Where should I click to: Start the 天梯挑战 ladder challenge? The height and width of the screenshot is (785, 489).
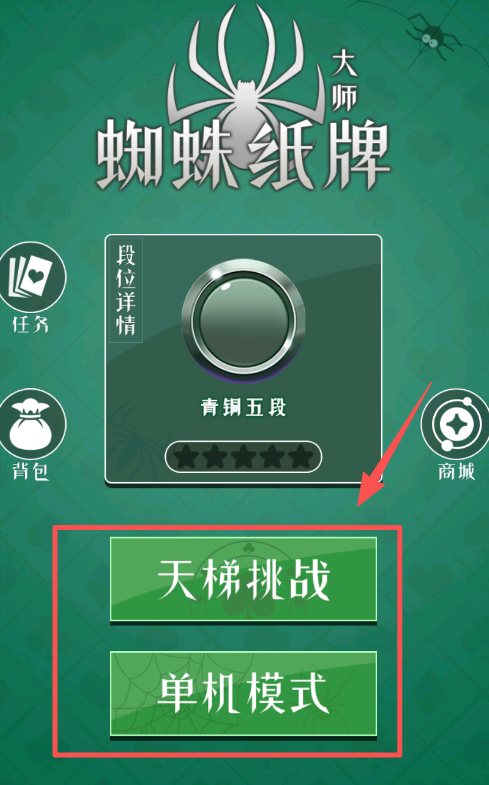[243, 580]
